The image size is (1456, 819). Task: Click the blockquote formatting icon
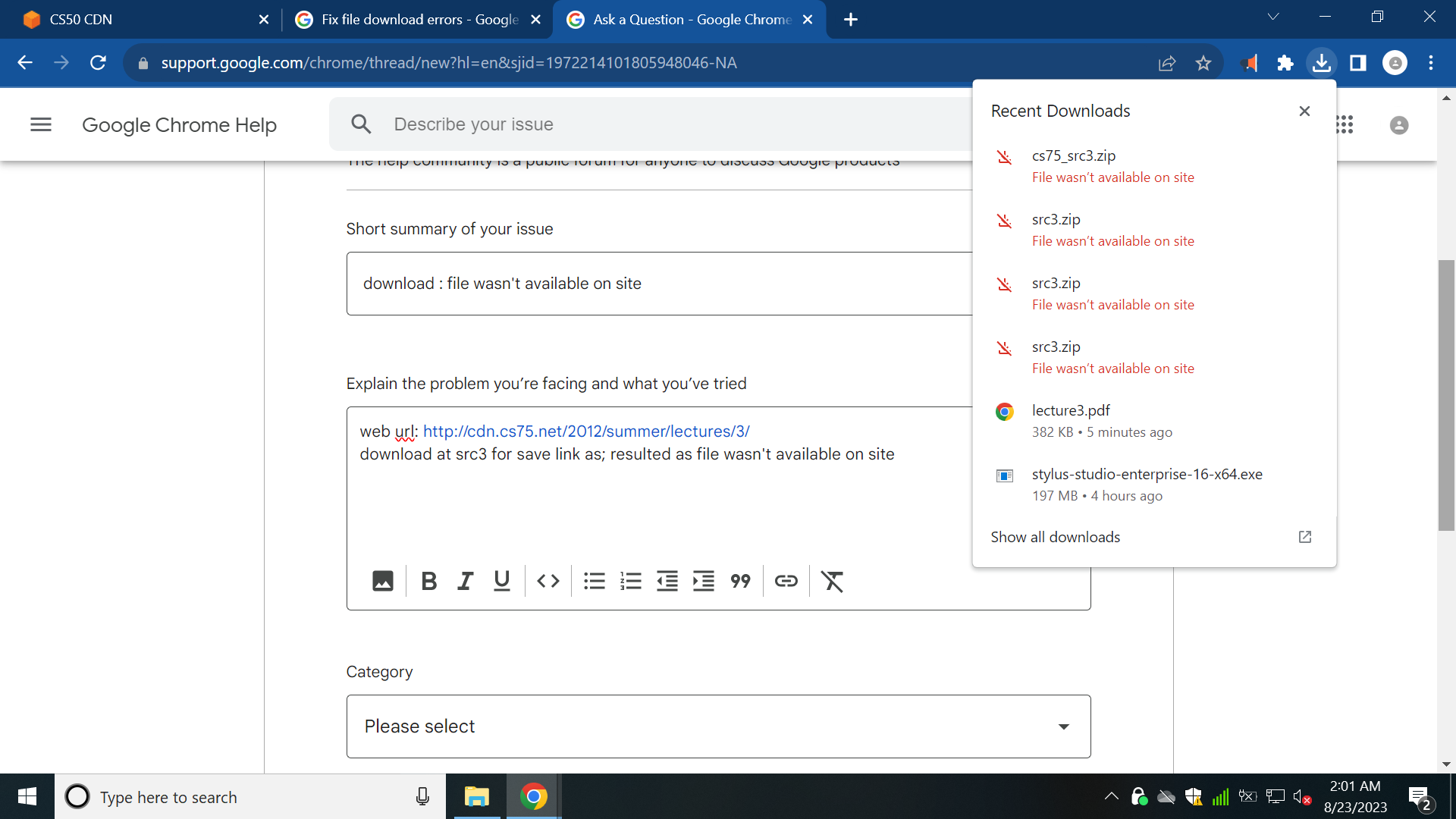740,581
